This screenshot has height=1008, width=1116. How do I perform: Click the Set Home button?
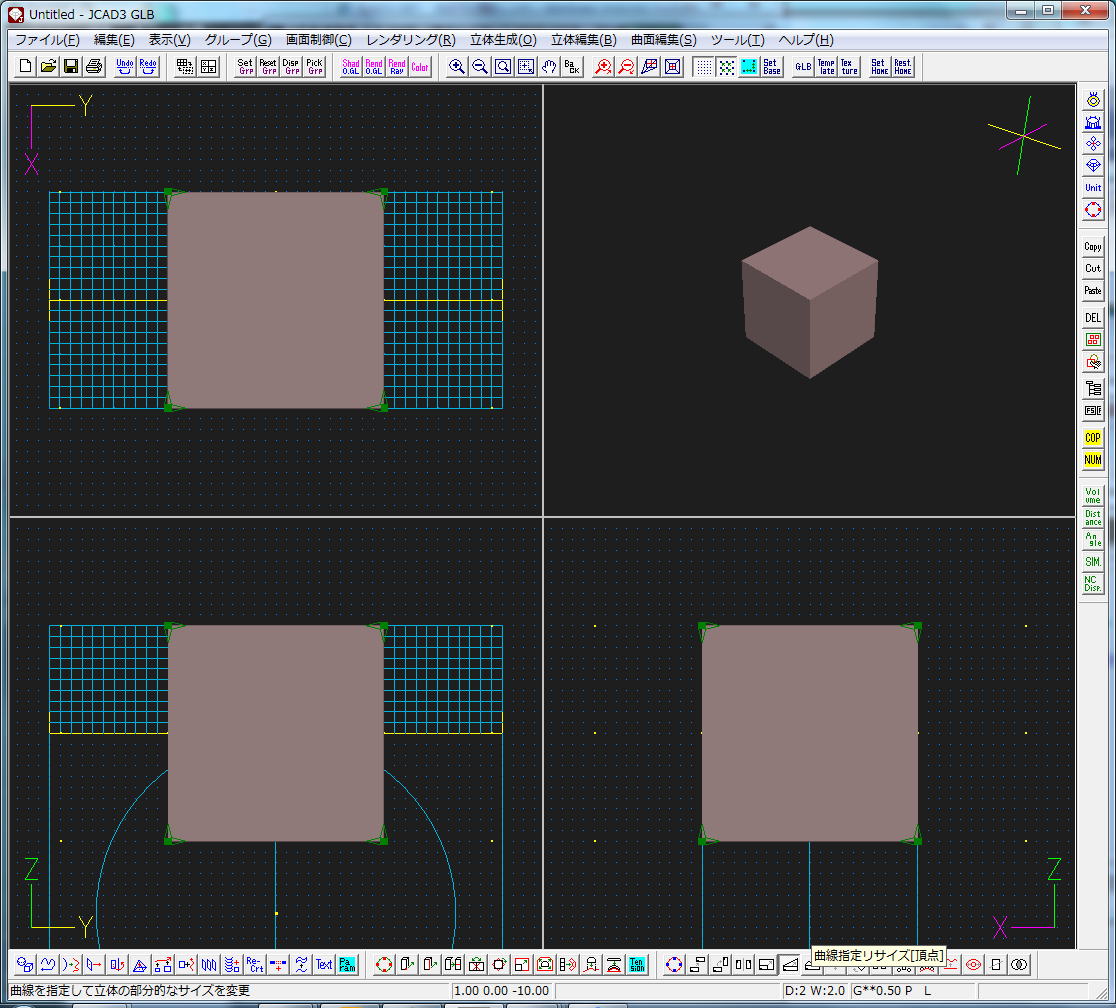tap(880, 66)
